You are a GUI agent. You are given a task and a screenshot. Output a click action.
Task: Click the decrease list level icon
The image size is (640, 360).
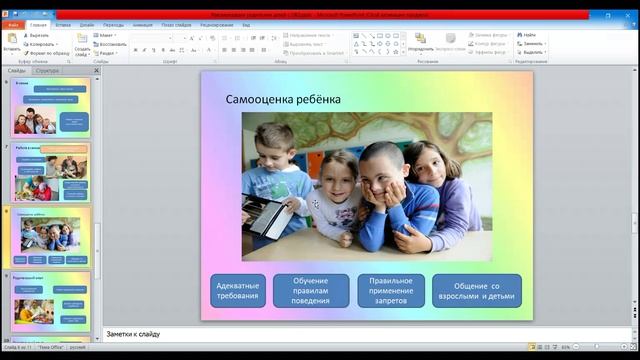click(x=253, y=38)
